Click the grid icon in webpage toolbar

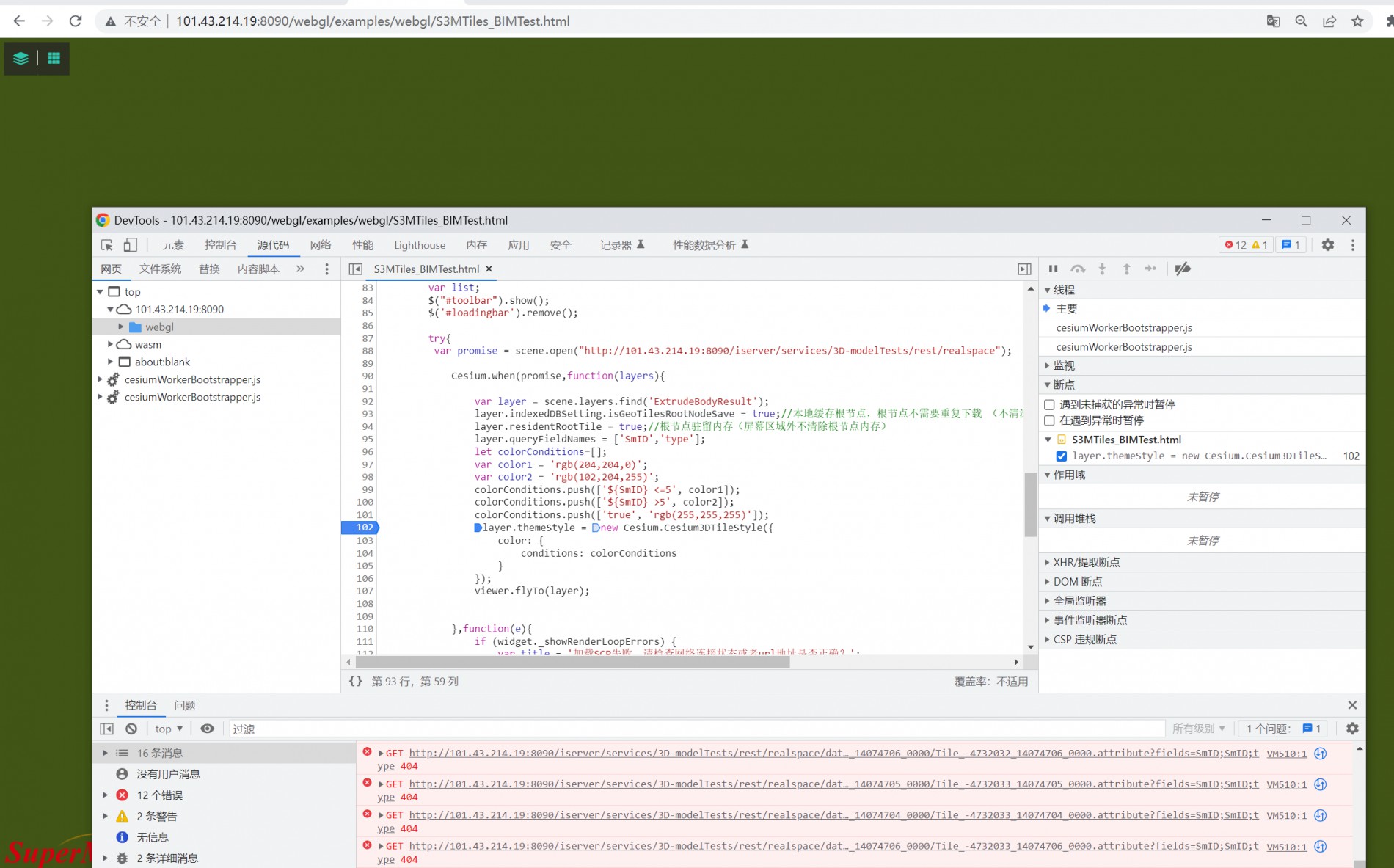[x=54, y=58]
